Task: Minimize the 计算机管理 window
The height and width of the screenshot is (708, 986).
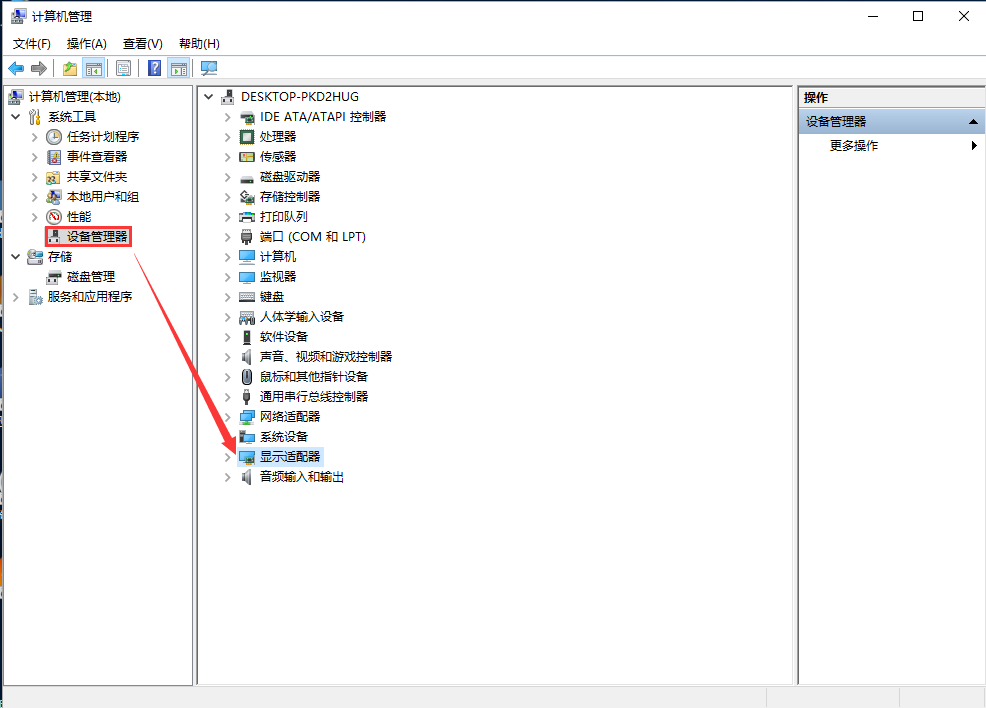Action: pyautogui.click(x=873, y=16)
